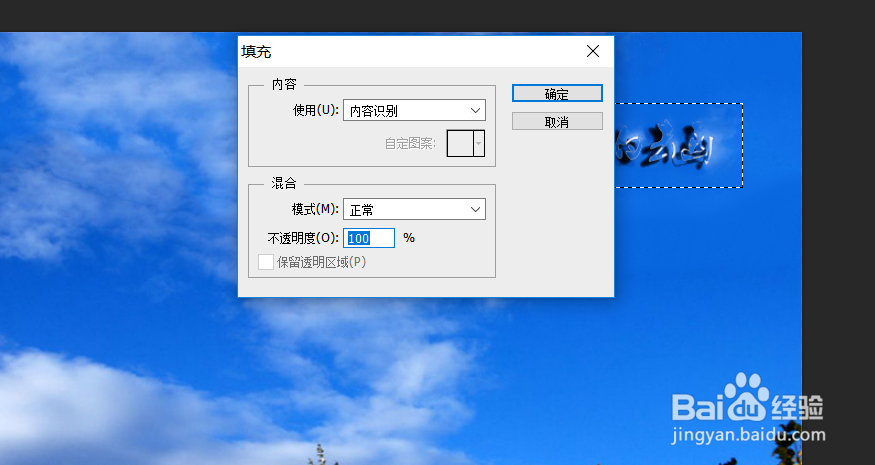Click the 不透明度(O): label text

tap(303, 238)
